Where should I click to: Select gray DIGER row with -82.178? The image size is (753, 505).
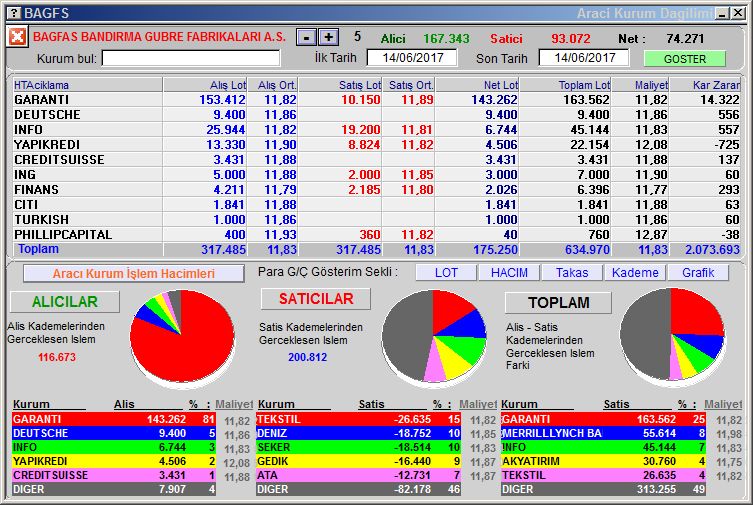(x=359, y=489)
